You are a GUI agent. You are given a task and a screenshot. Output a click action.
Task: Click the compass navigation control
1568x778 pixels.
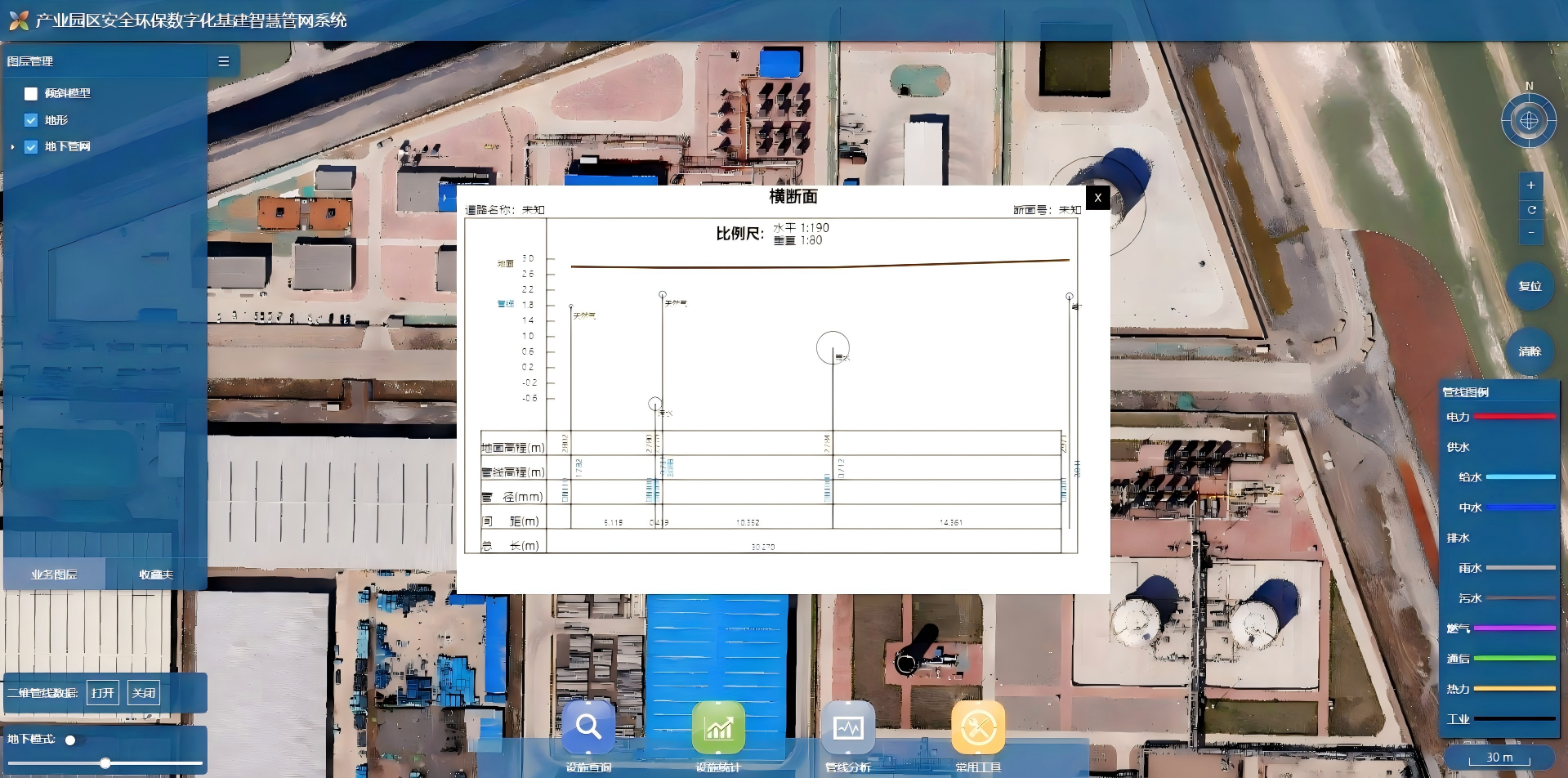point(1529,121)
